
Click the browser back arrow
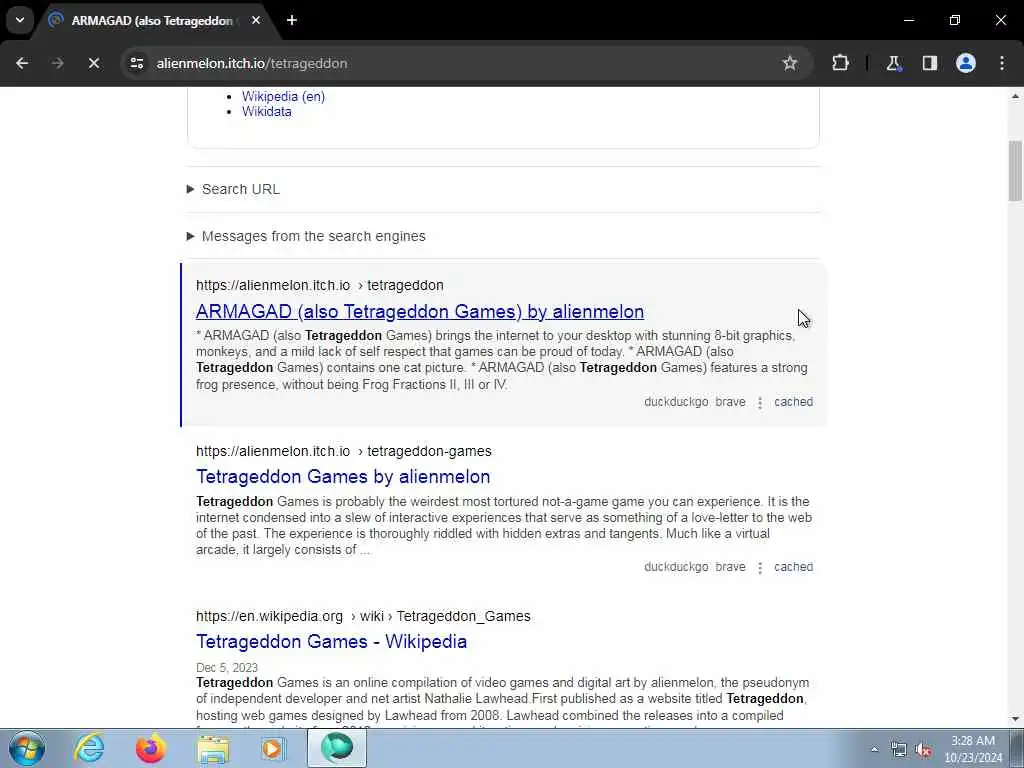pyautogui.click(x=22, y=63)
